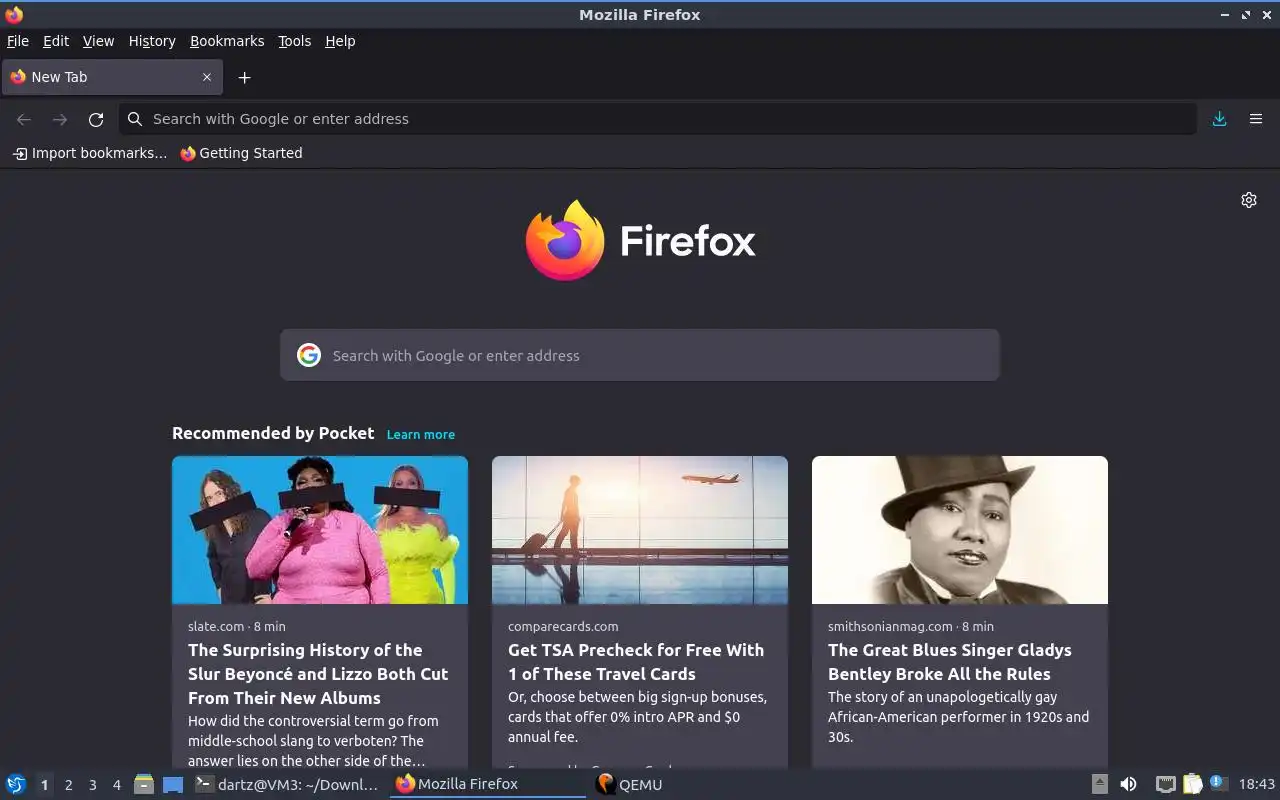Screen dimensions: 1280x800
Task: Switch to workspace 4
Action: click(116, 785)
